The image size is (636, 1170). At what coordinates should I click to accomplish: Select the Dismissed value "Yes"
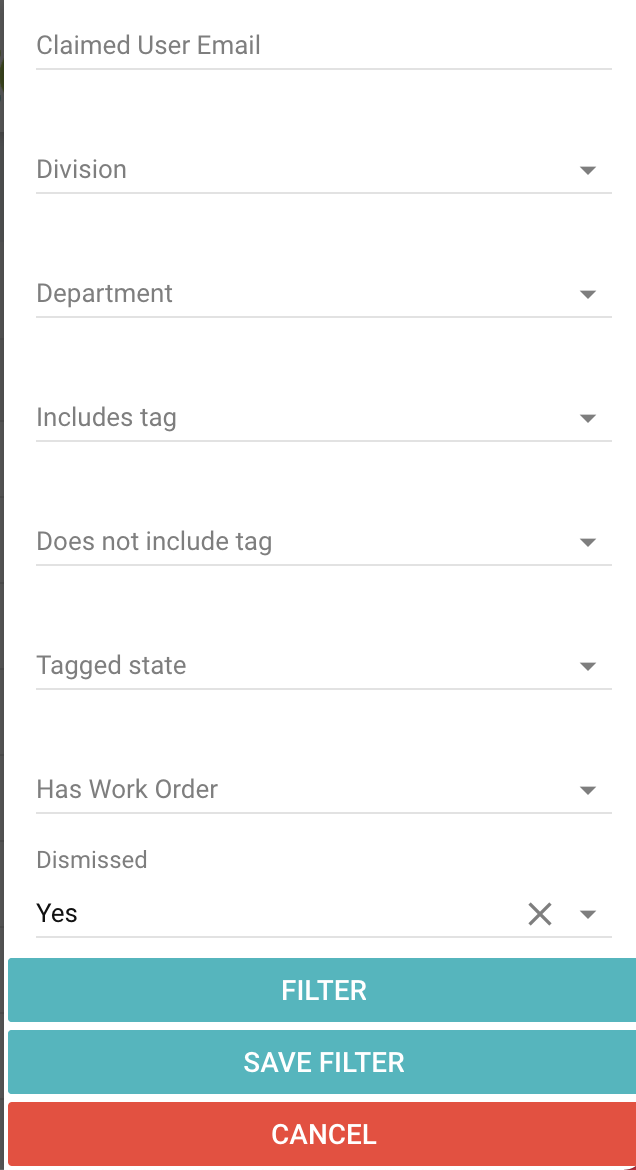pos(57,914)
